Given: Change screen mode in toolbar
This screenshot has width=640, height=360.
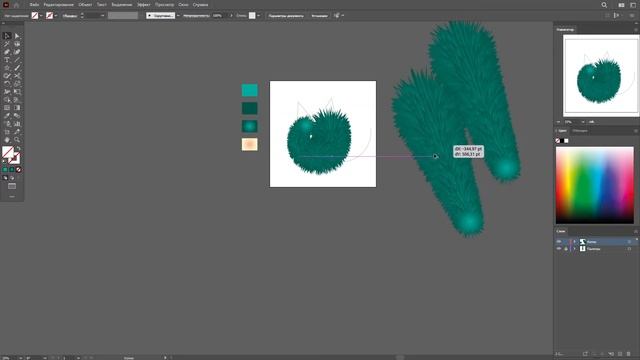Looking at the screenshot, I should point(12,187).
